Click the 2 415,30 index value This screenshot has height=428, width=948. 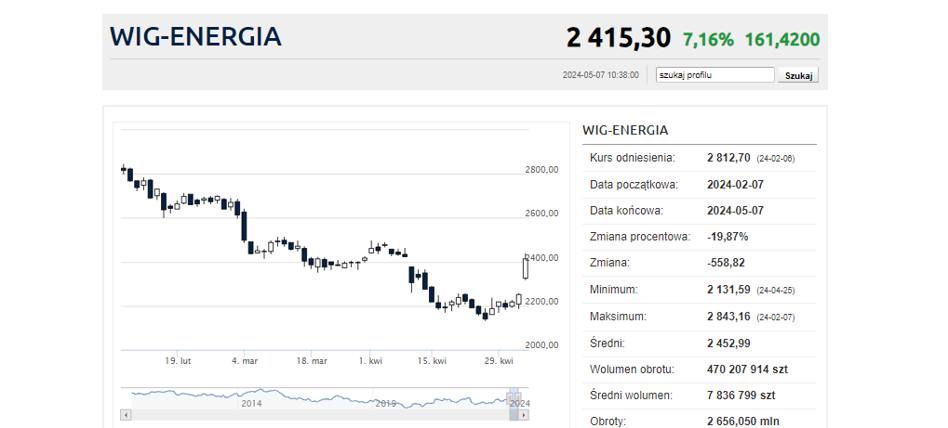click(618, 37)
